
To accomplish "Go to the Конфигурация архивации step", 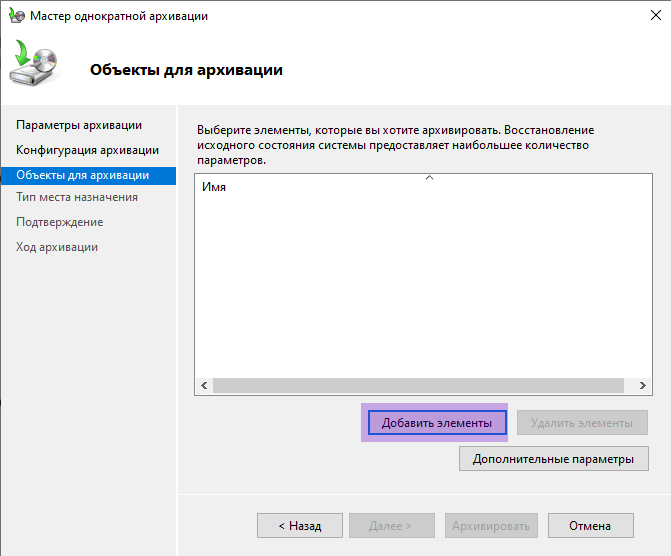I will (87, 150).
